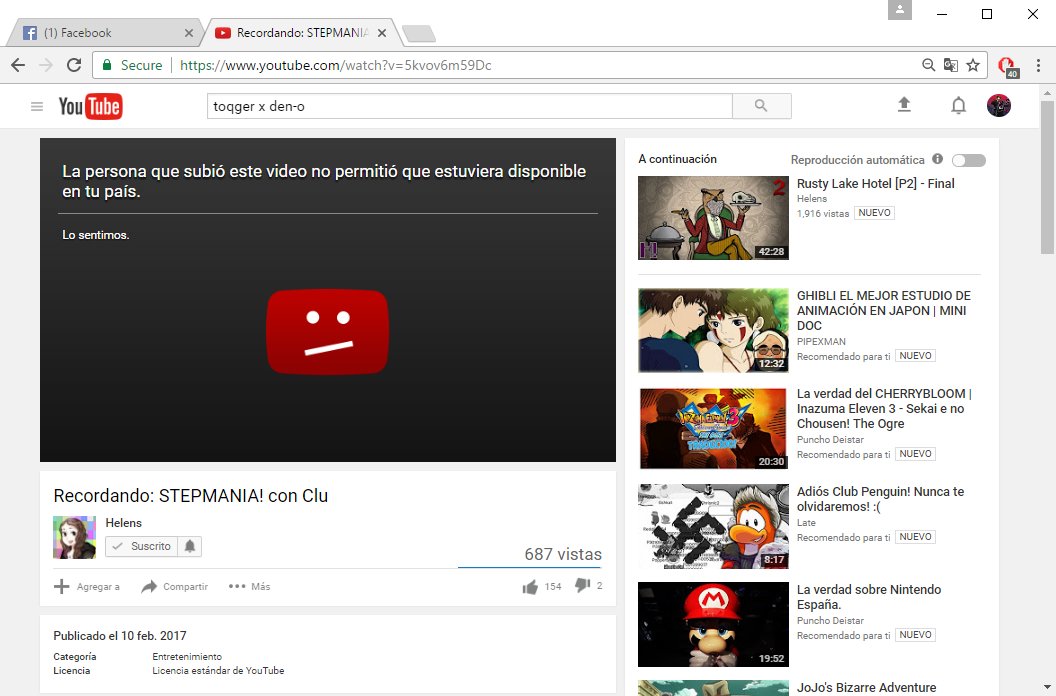
Task: Like the video with thumbs up
Action: (x=530, y=587)
